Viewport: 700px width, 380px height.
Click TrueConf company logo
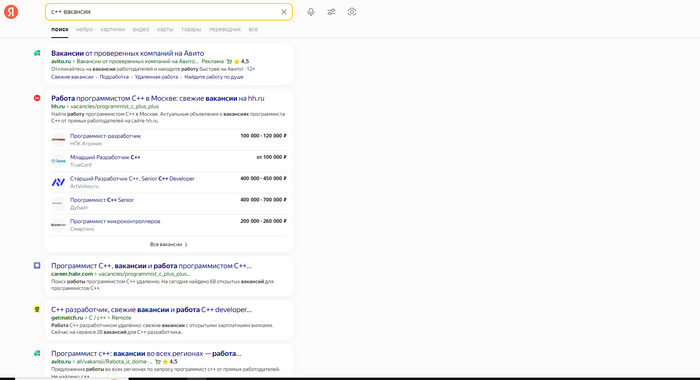click(x=58, y=161)
